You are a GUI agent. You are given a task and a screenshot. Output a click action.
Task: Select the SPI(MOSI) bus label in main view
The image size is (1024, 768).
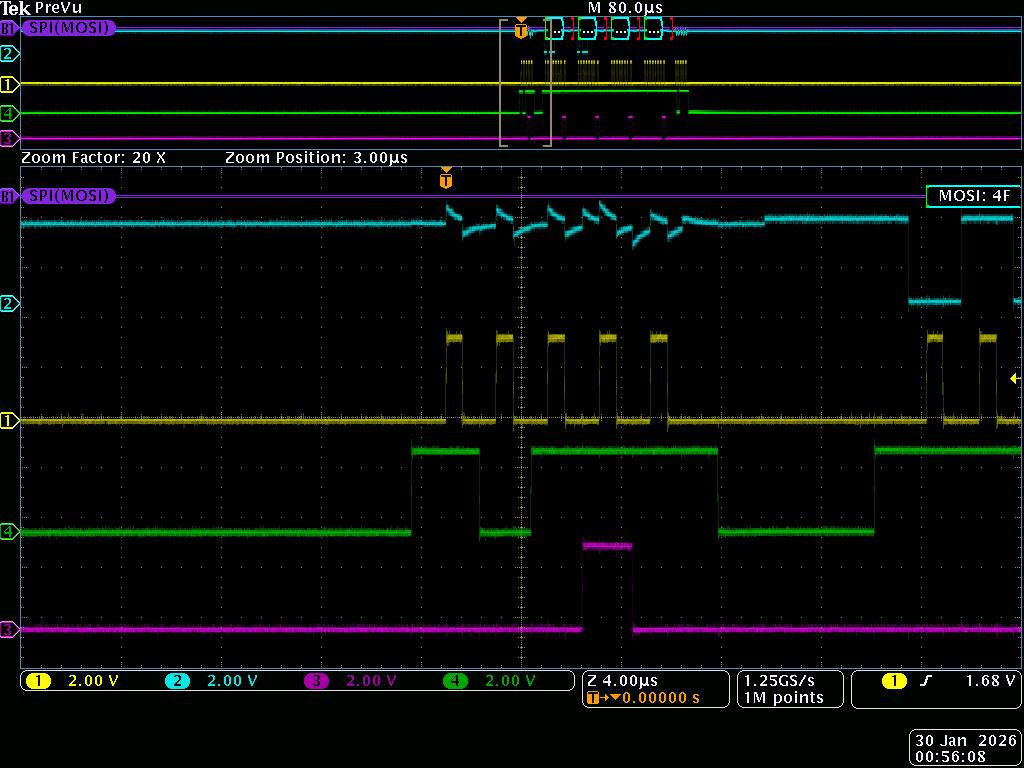[68, 196]
